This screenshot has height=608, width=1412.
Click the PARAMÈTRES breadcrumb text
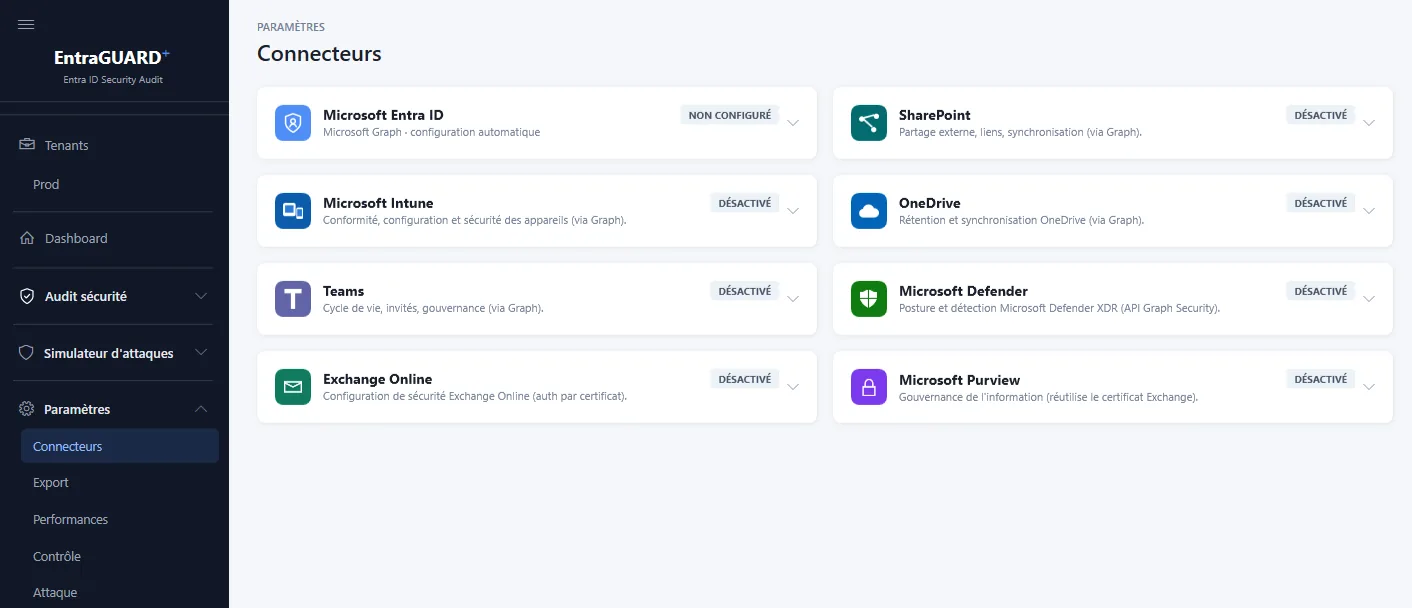(291, 27)
